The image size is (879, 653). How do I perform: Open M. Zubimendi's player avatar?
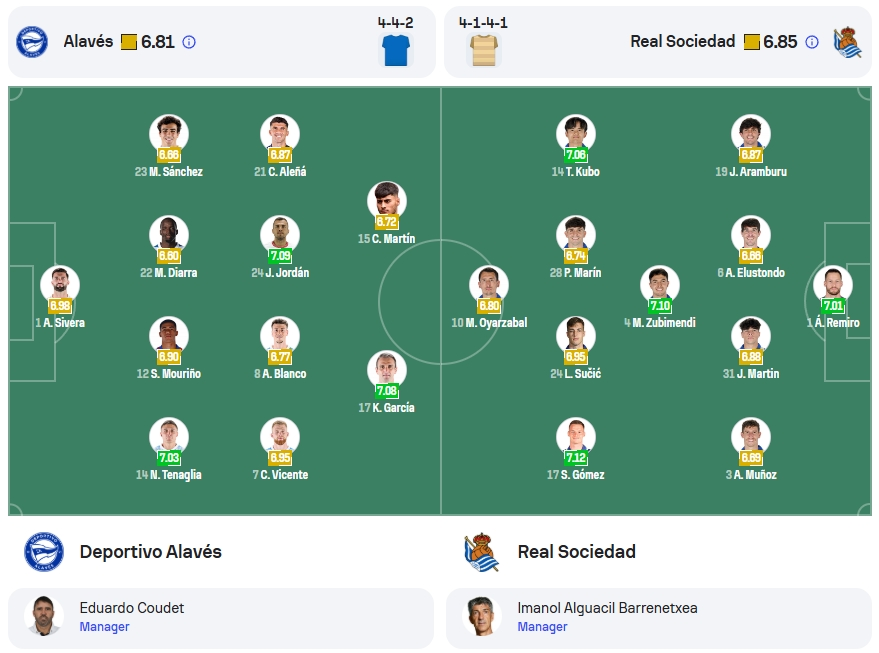[660, 285]
